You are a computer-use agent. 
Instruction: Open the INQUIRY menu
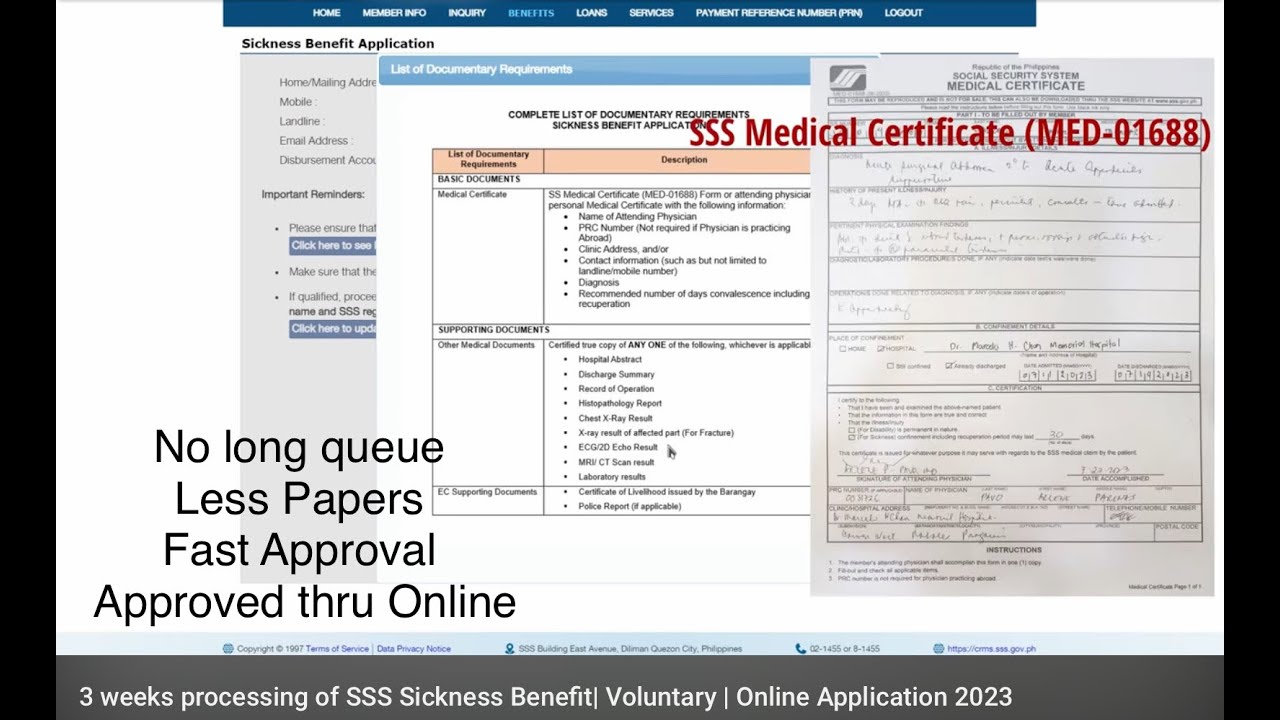(467, 13)
